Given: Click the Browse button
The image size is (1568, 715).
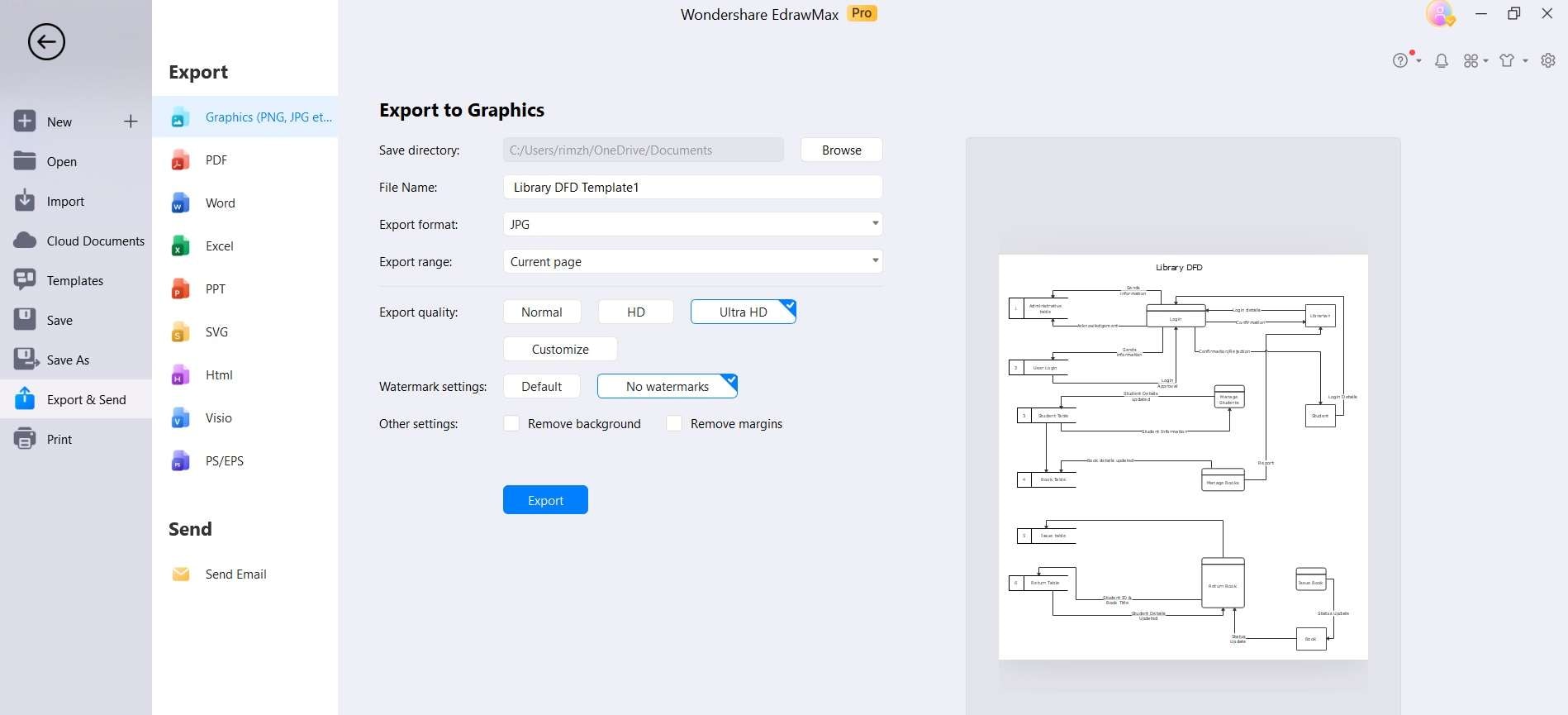Looking at the screenshot, I should (841, 150).
